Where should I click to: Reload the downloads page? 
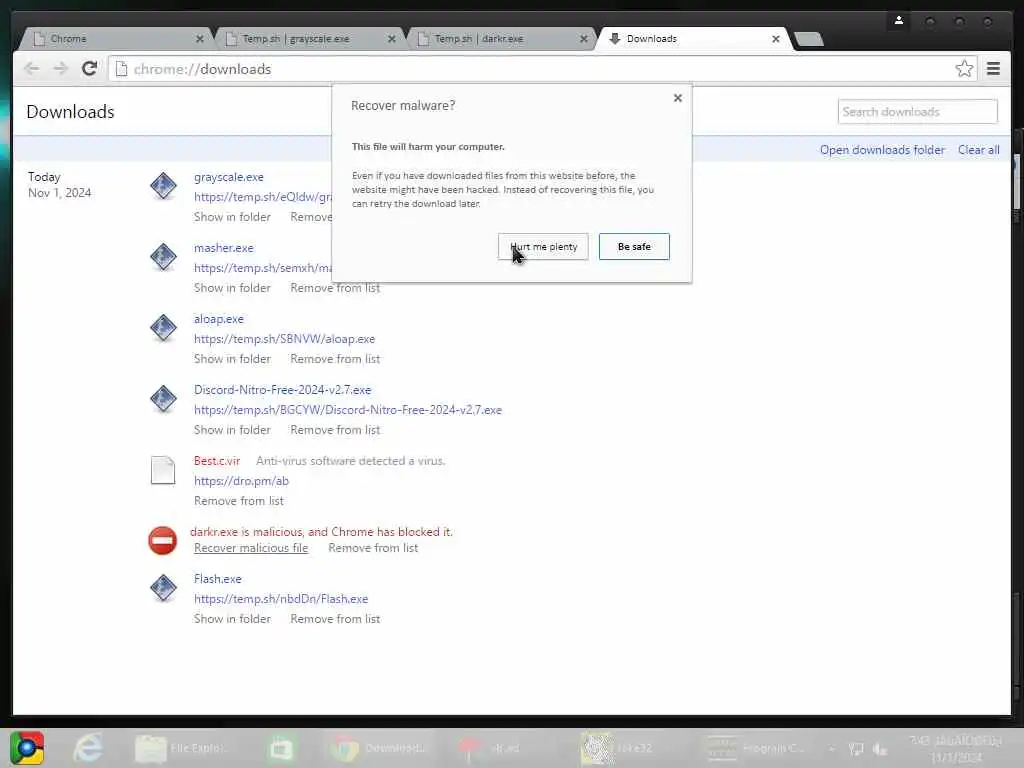(89, 69)
